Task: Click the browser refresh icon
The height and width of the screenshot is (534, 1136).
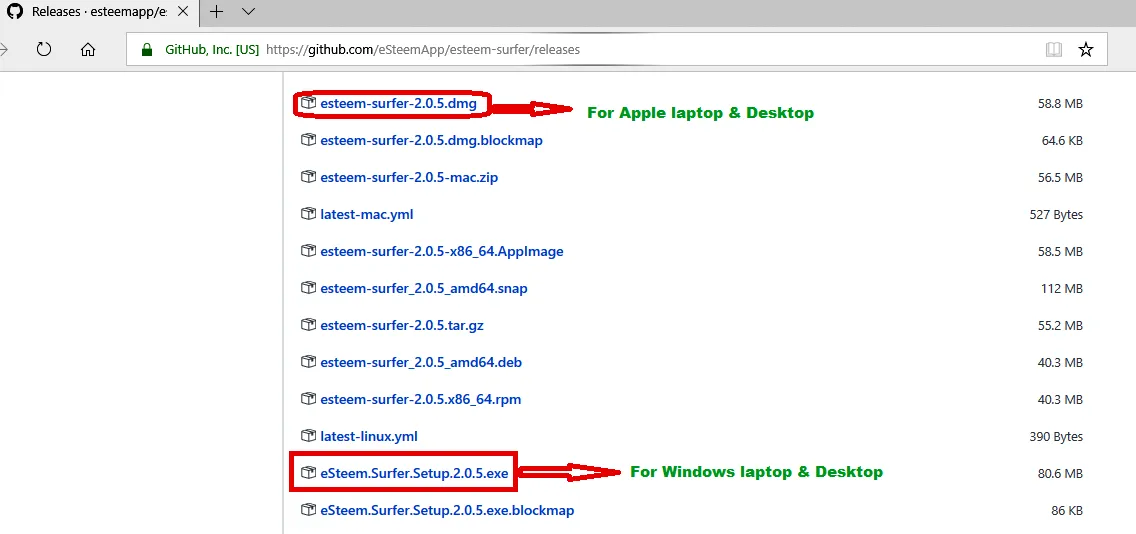Action: (44, 49)
